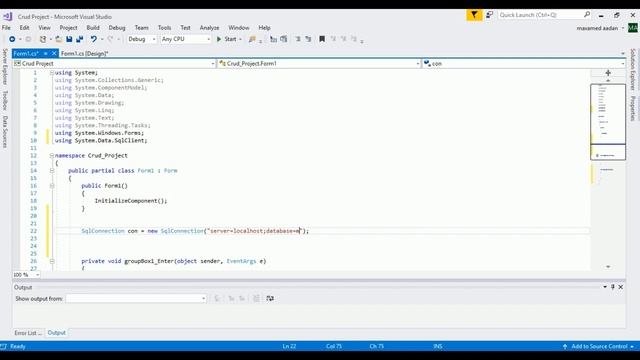Click the Find in Files toolbar icon
Image resolution: width=640 pixels, height=360 pixels.
click(252, 39)
